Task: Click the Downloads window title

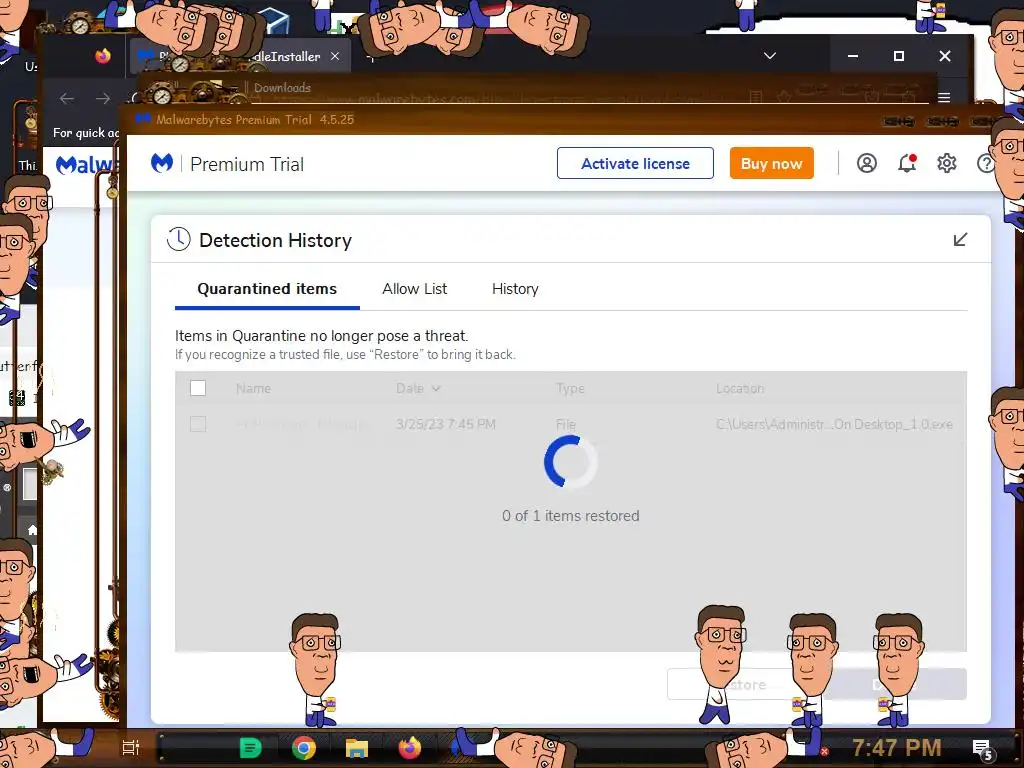Action: 282,88
